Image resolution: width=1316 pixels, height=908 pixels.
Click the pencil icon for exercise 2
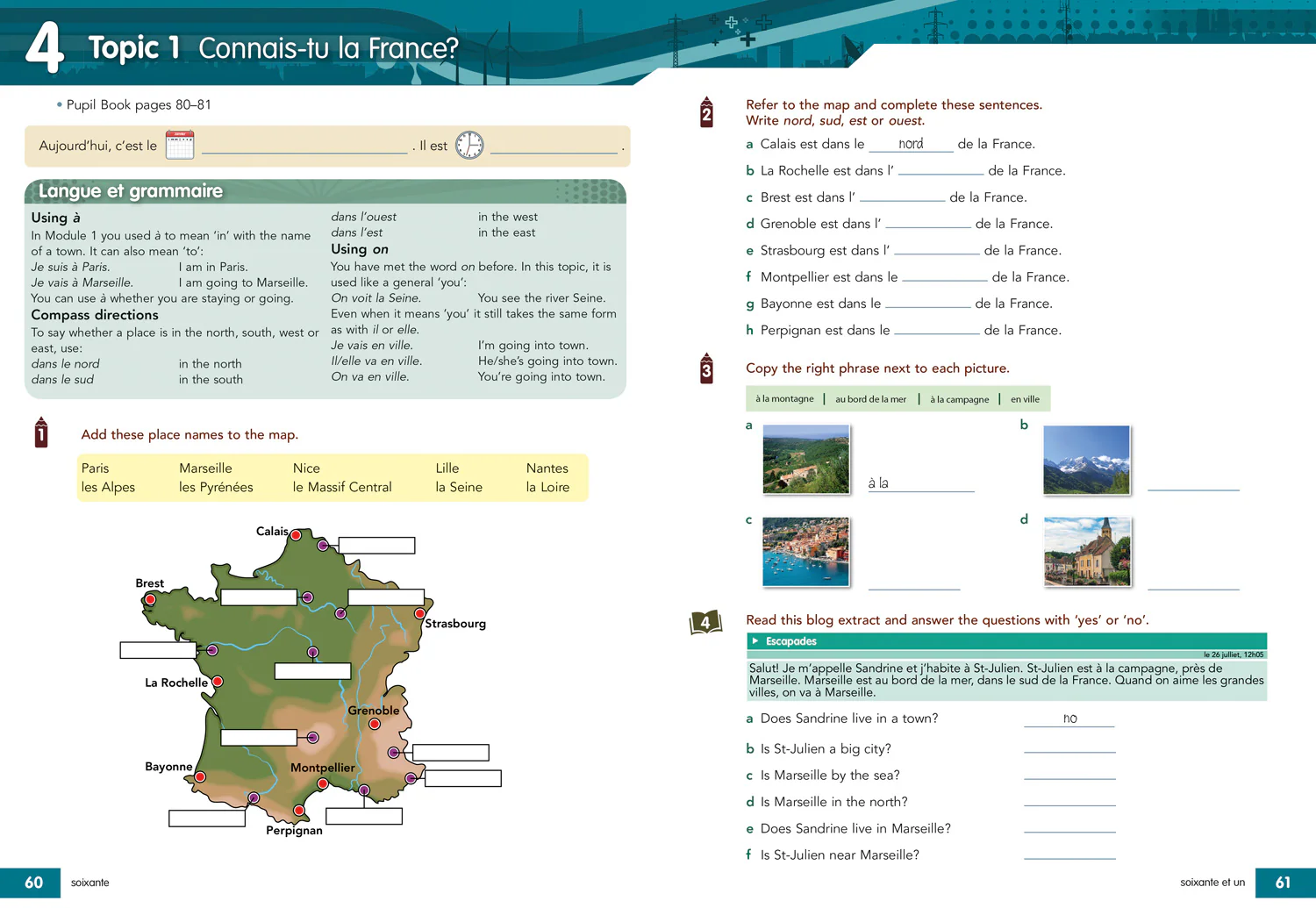706,112
